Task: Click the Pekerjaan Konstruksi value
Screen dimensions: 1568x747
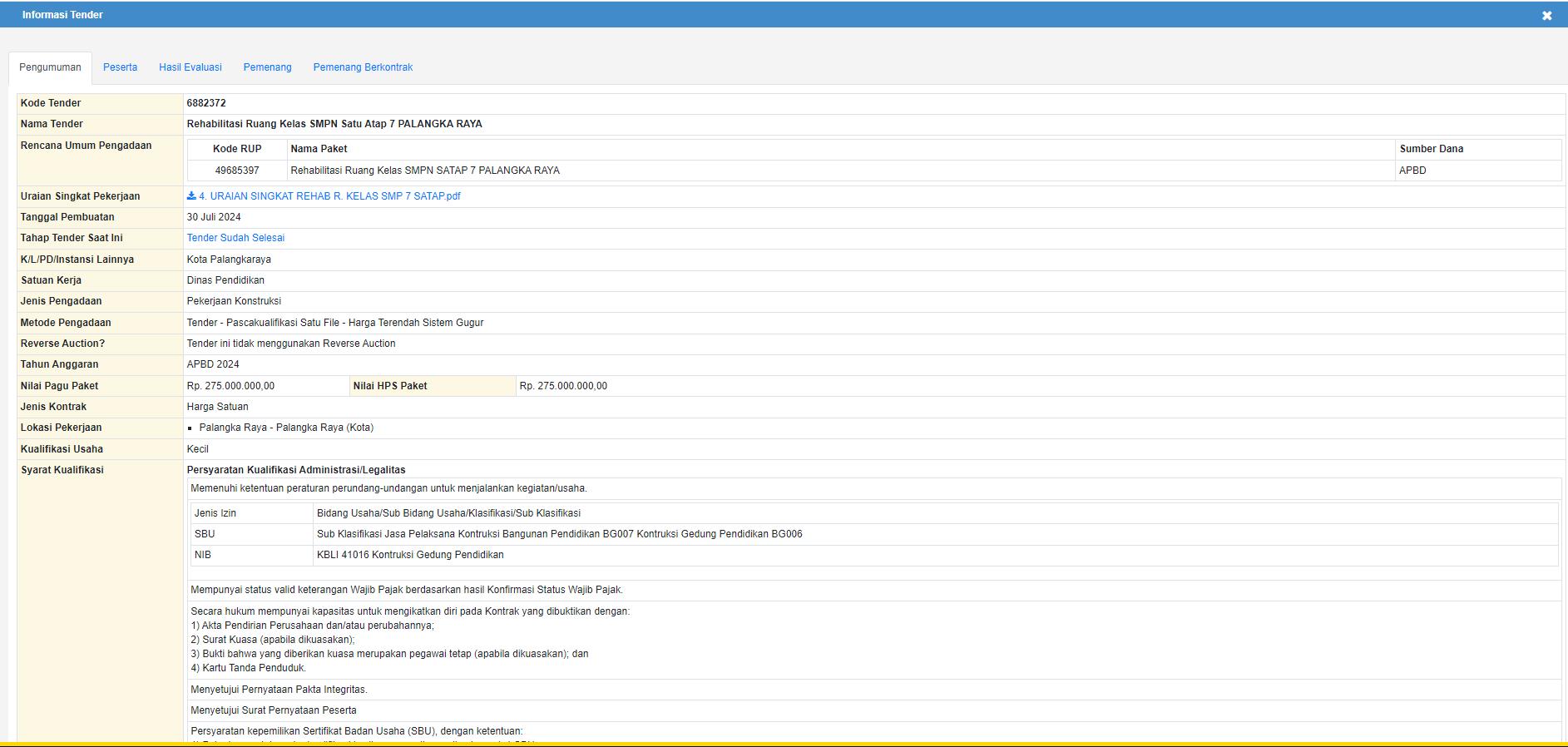Action: (x=234, y=301)
